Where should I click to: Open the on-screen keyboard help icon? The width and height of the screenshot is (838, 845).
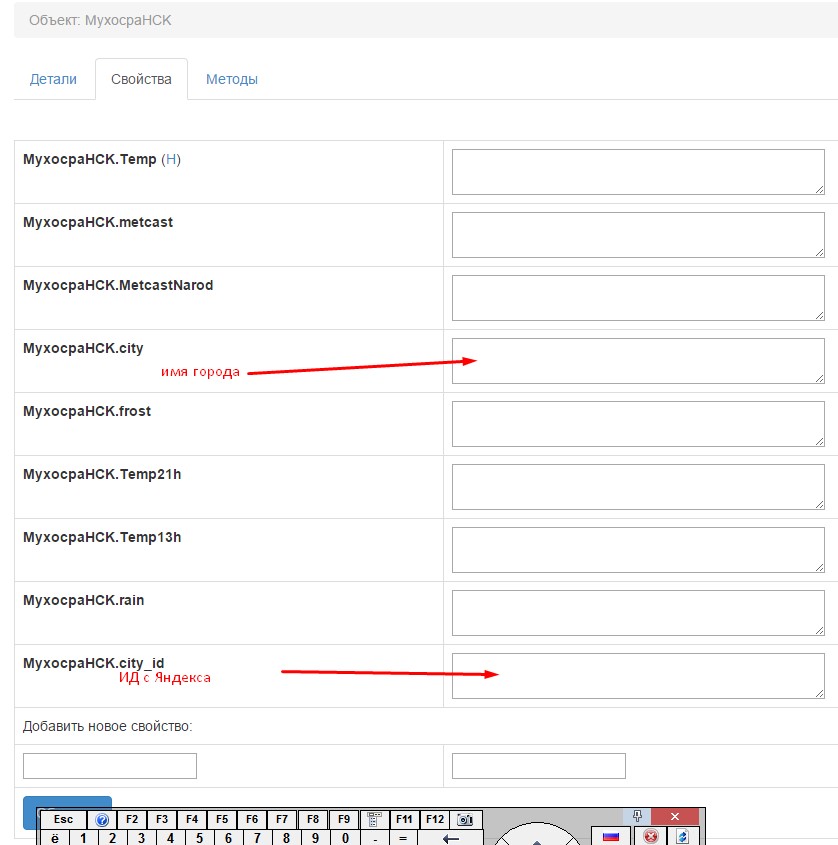coord(102,820)
